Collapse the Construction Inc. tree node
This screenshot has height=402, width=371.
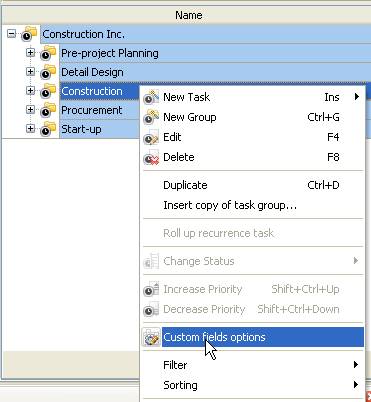coord(11,34)
